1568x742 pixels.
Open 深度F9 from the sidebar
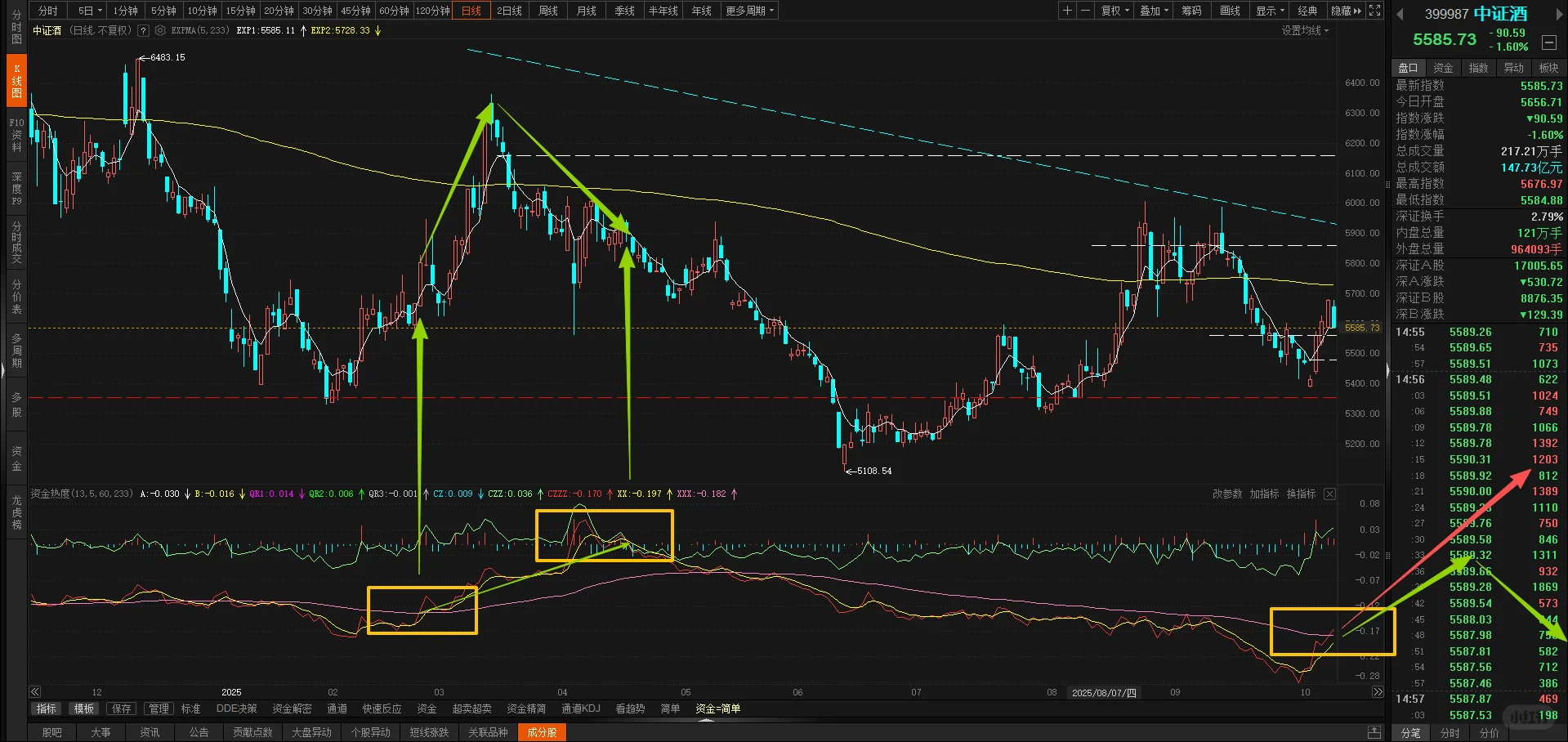click(16, 189)
